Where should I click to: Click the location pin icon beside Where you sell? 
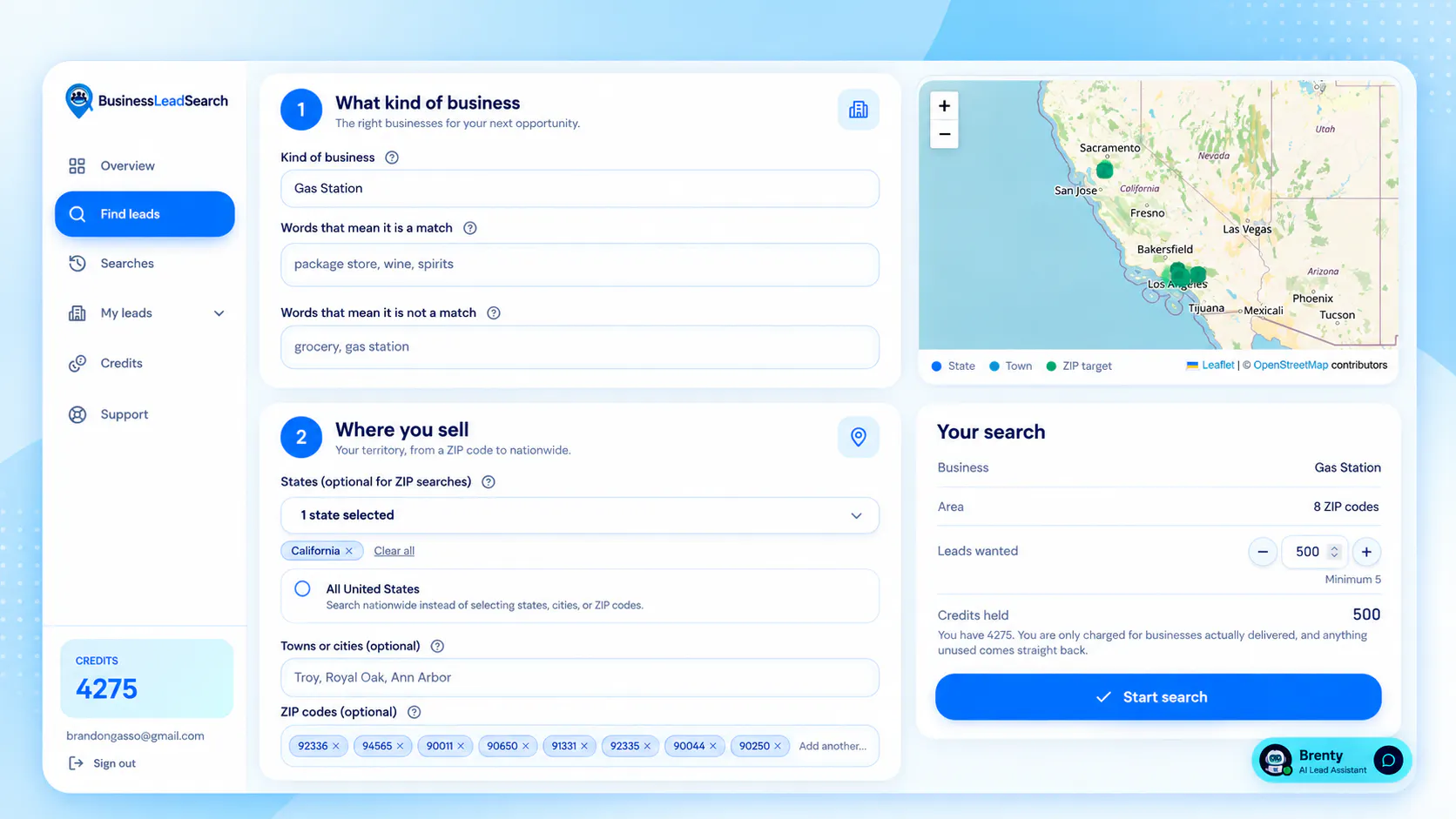pos(858,437)
